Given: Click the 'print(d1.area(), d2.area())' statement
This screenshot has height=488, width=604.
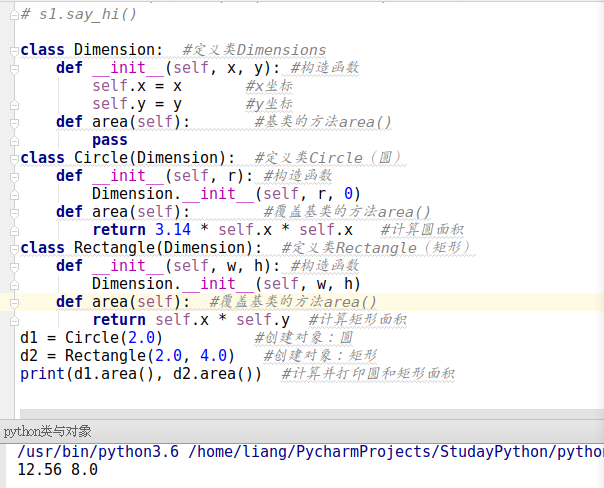Looking at the screenshot, I should [x=141, y=374].
